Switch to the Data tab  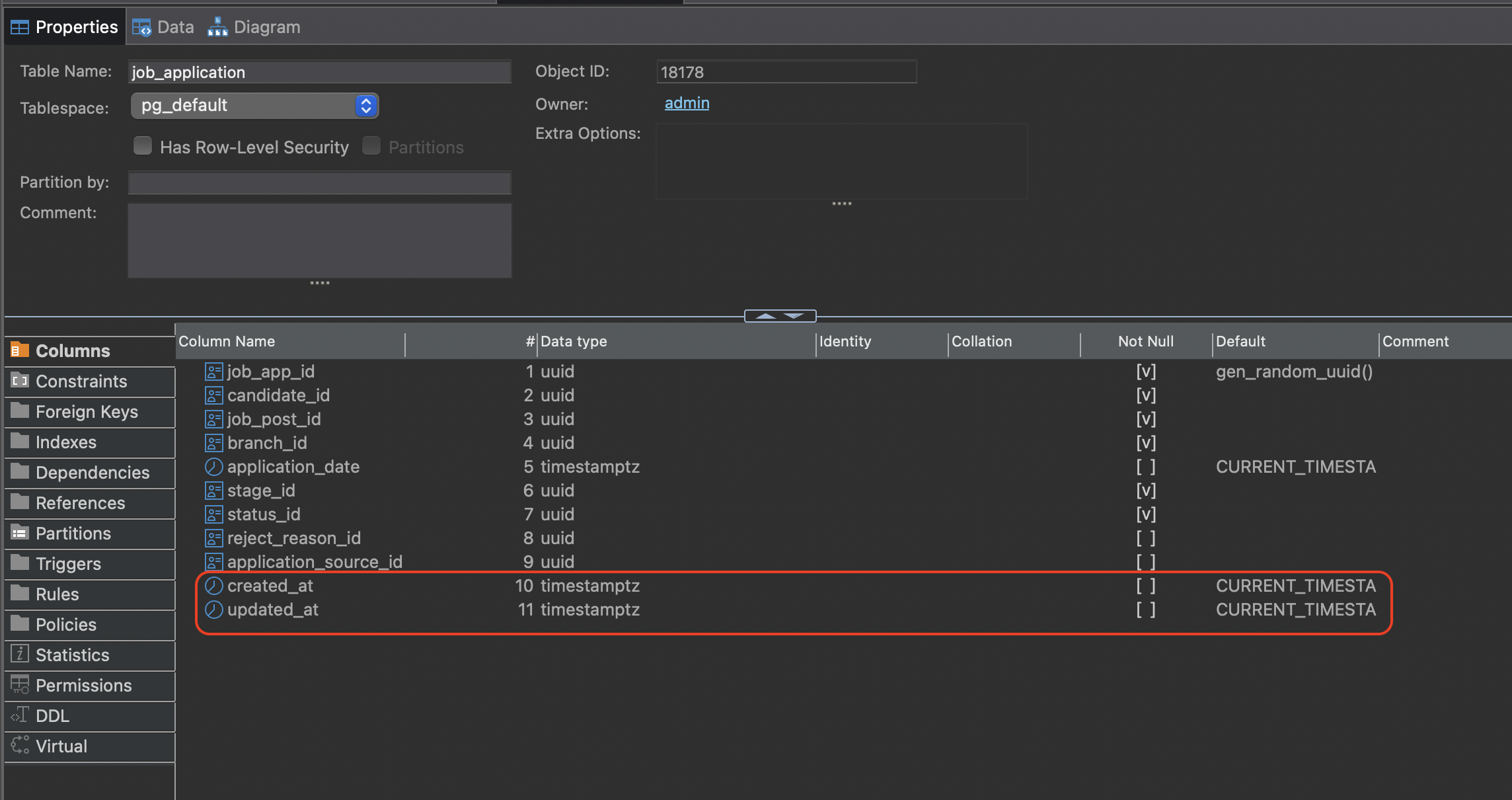point(175,27)
